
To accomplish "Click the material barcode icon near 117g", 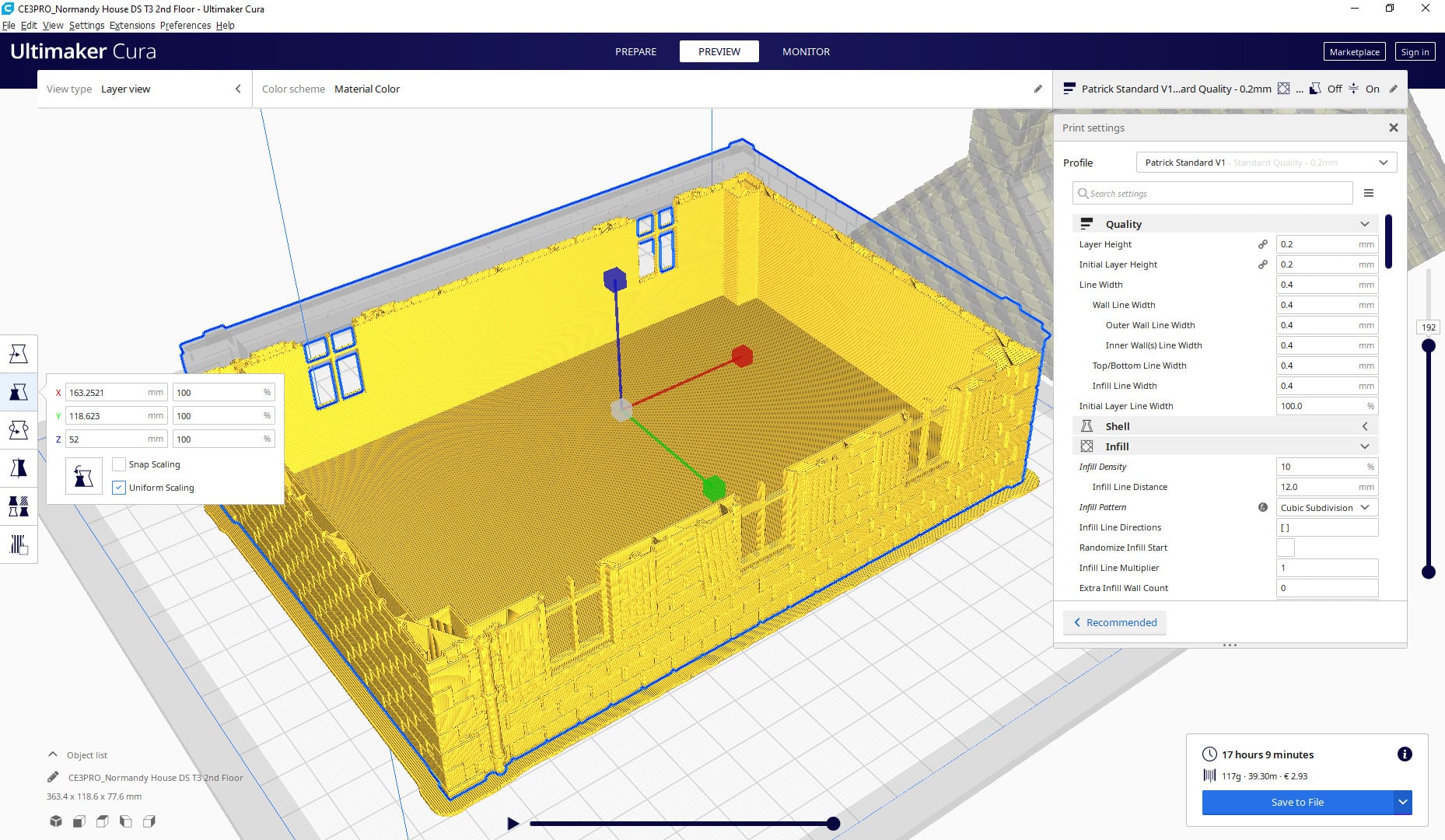I will coord(1209,775).
